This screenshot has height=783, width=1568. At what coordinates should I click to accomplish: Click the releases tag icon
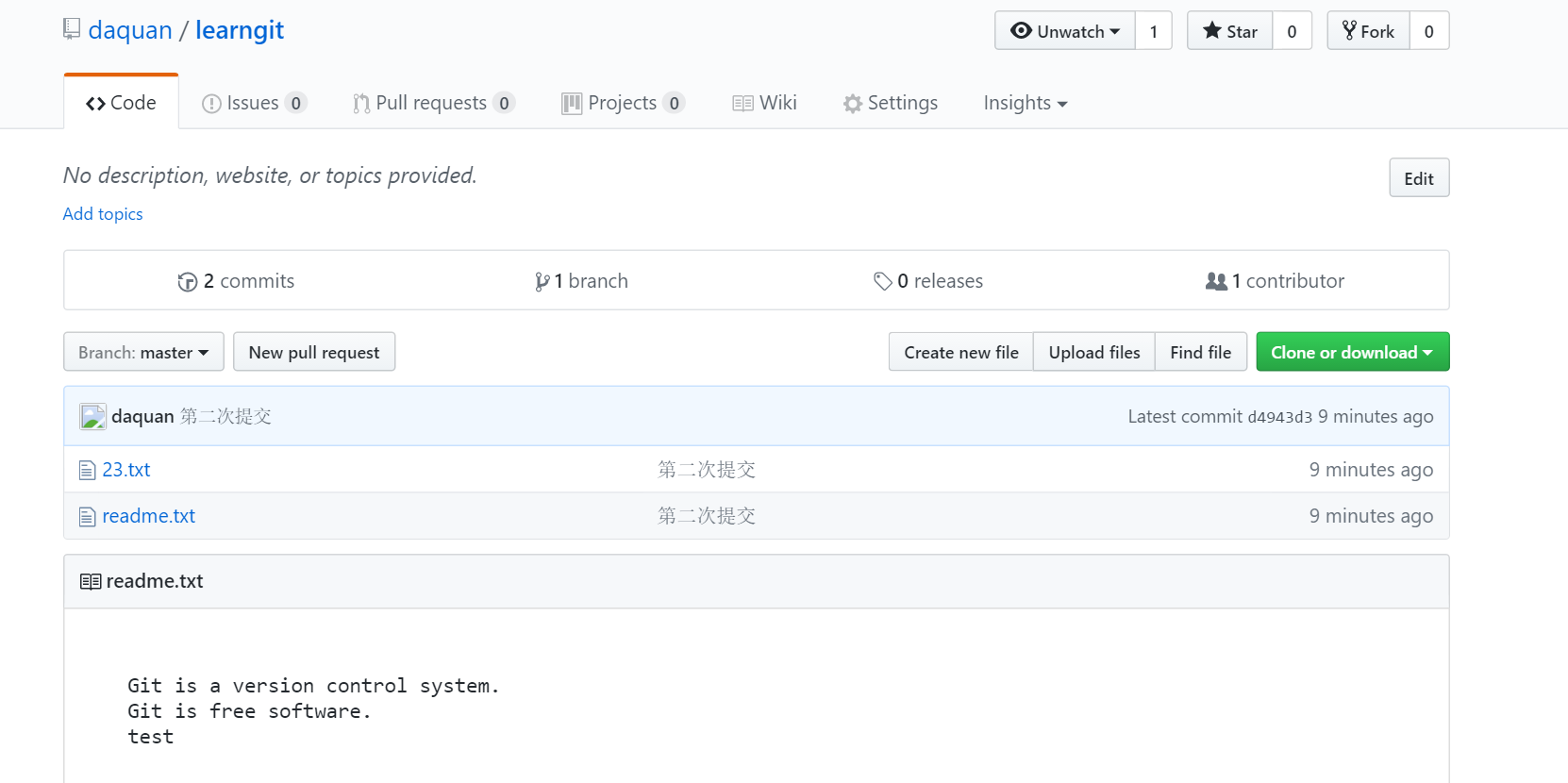click(883, 281)
